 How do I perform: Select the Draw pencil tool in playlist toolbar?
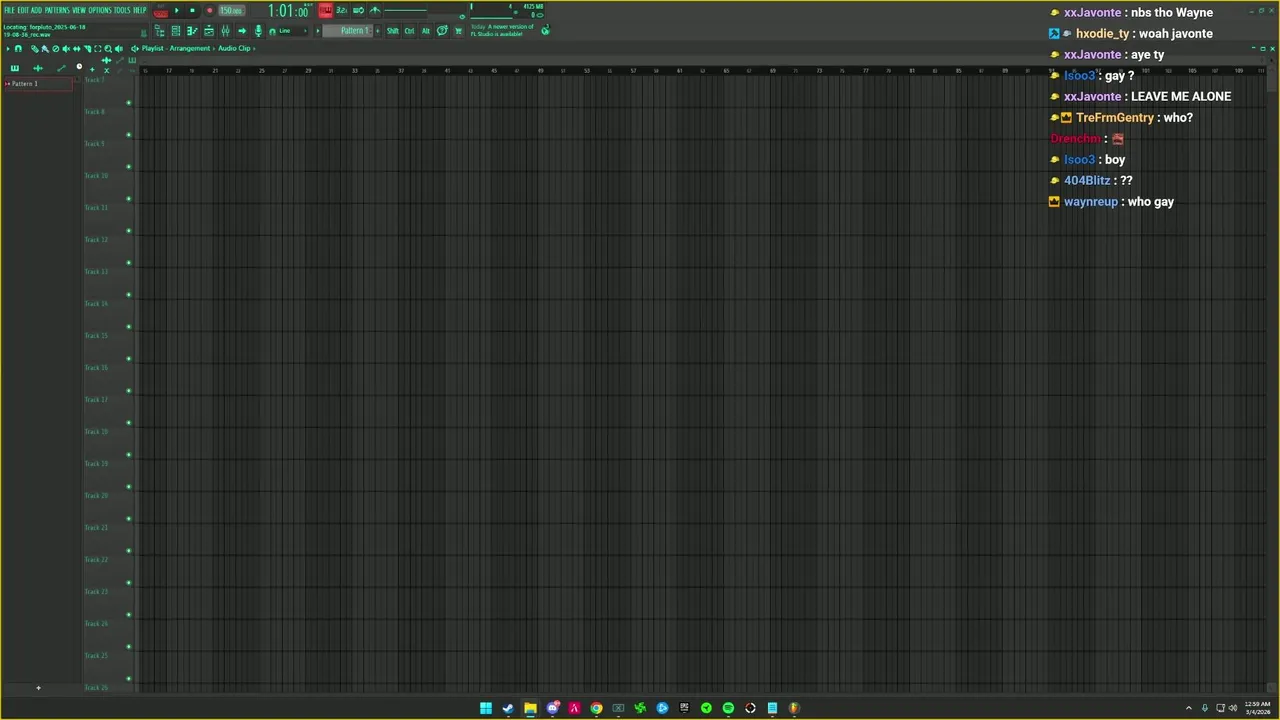point(33,48)
